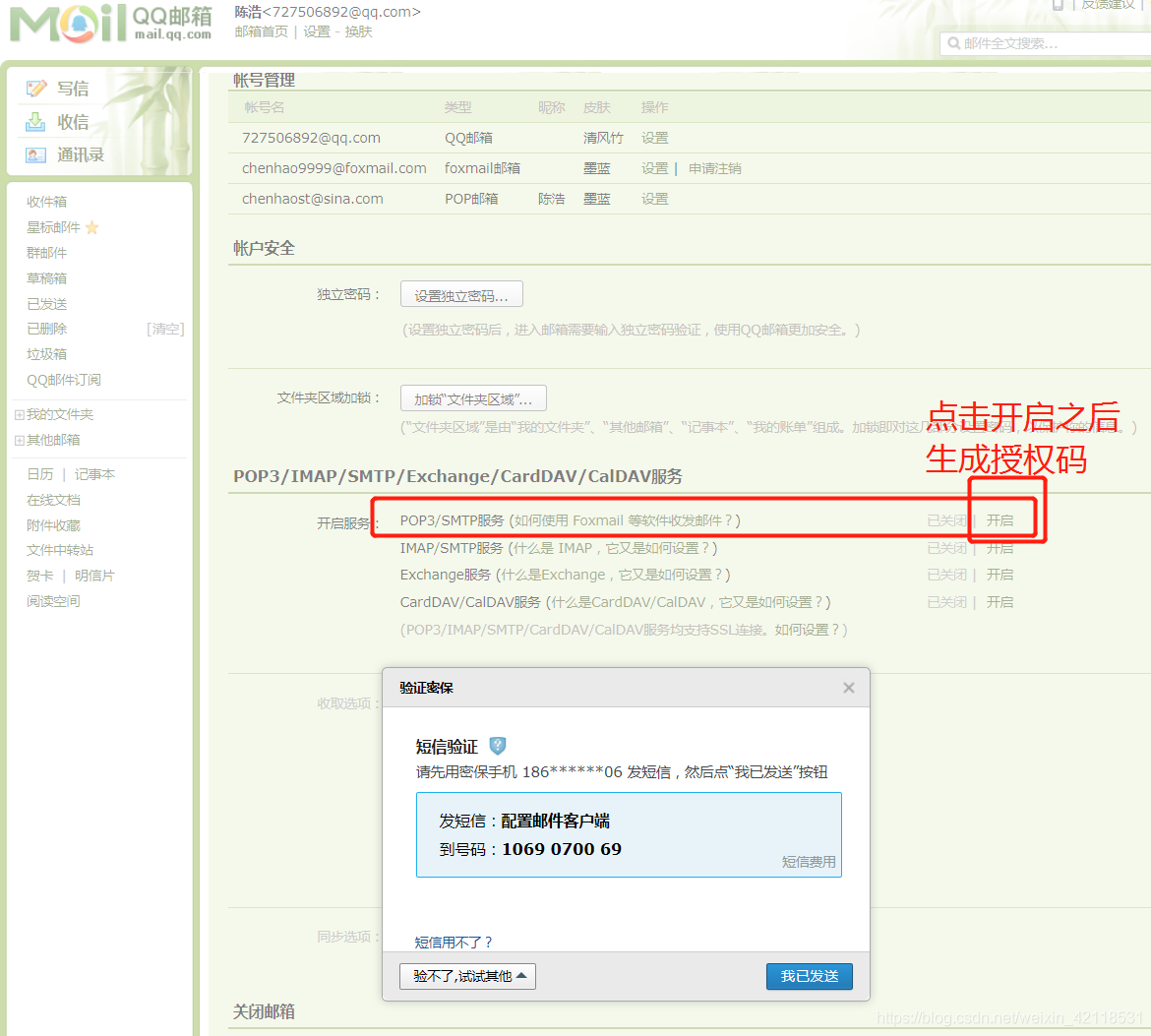Click 设置独立密码 button

461,294
